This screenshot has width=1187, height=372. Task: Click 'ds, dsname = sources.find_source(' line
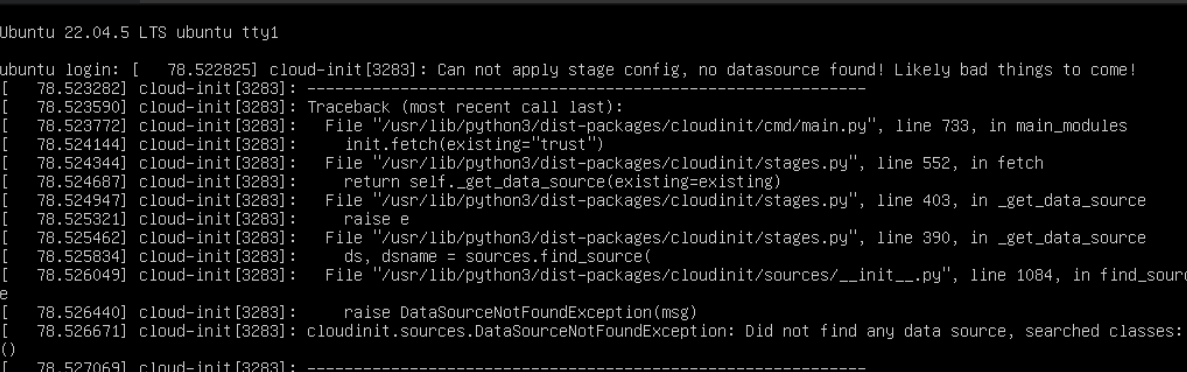click(x=497, y=256)
